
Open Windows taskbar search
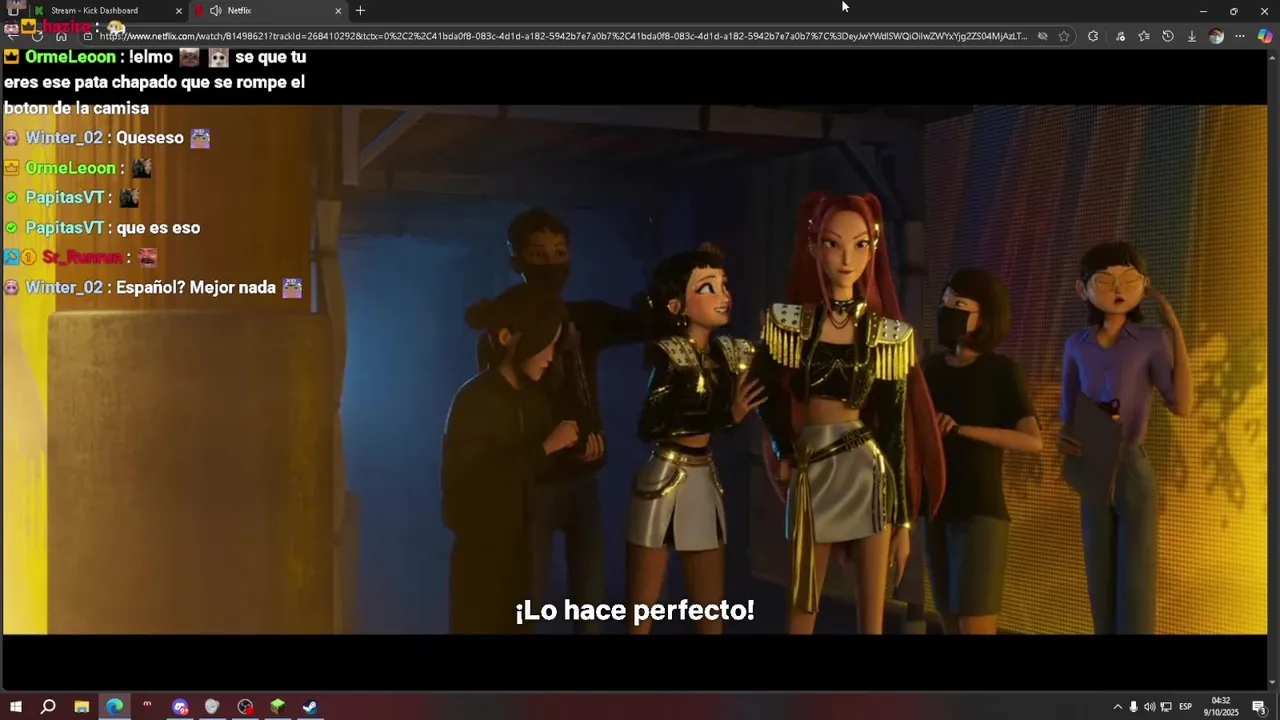click(x=48, y=707)
